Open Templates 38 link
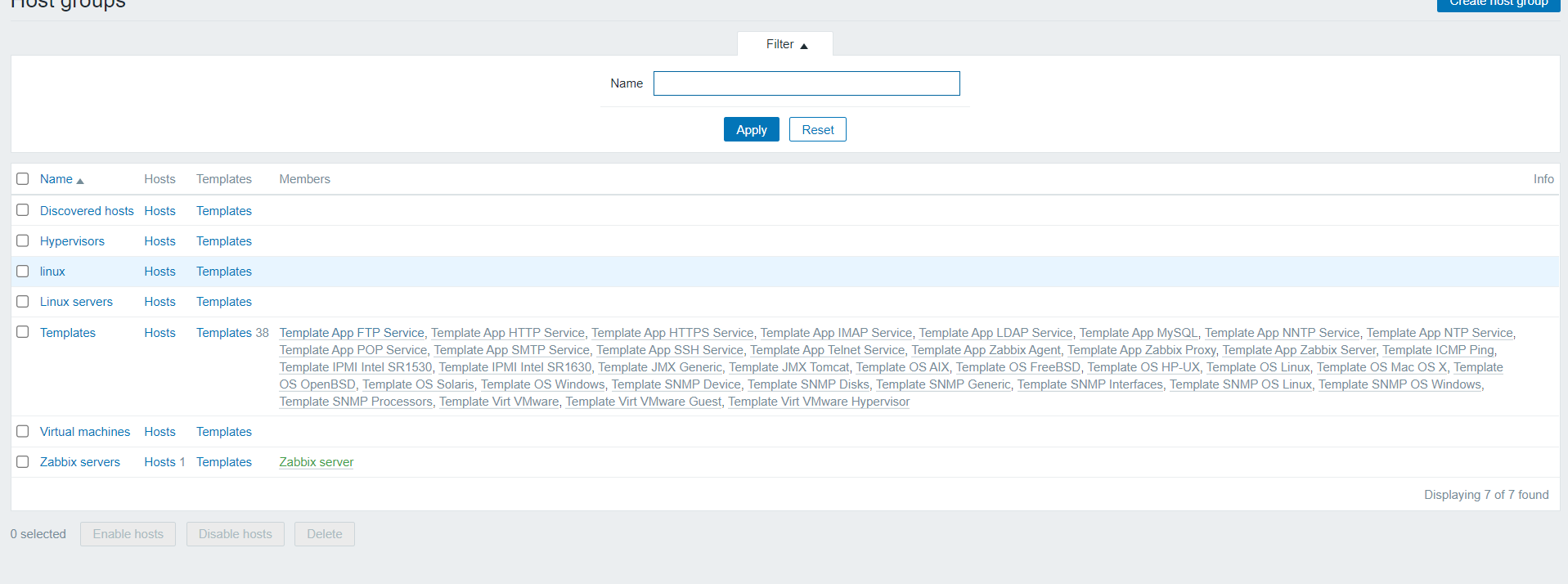The height and width of the screenshot is (584, 1568). point(224,333)
